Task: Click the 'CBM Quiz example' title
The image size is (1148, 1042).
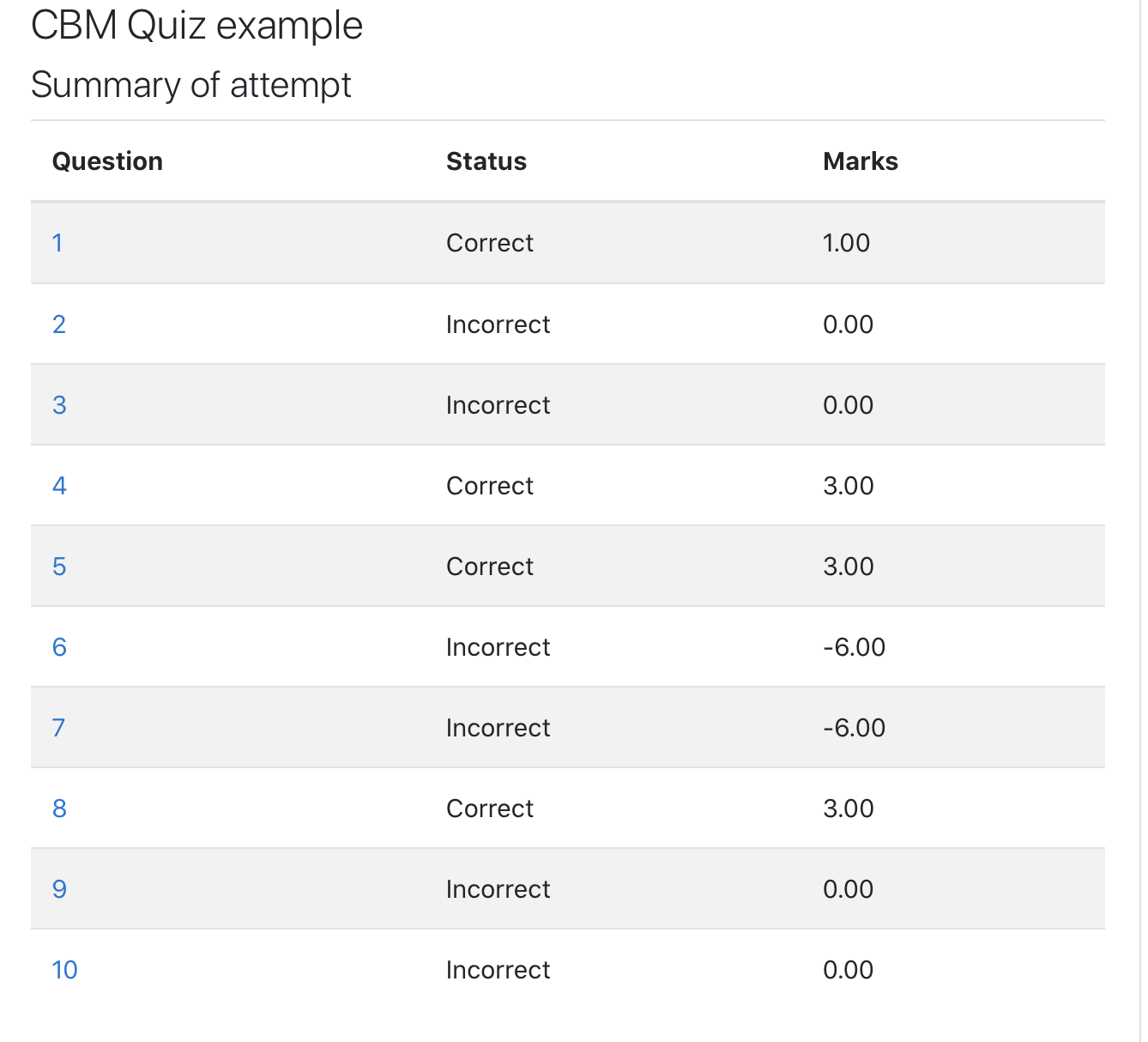Action: point(197,25)
